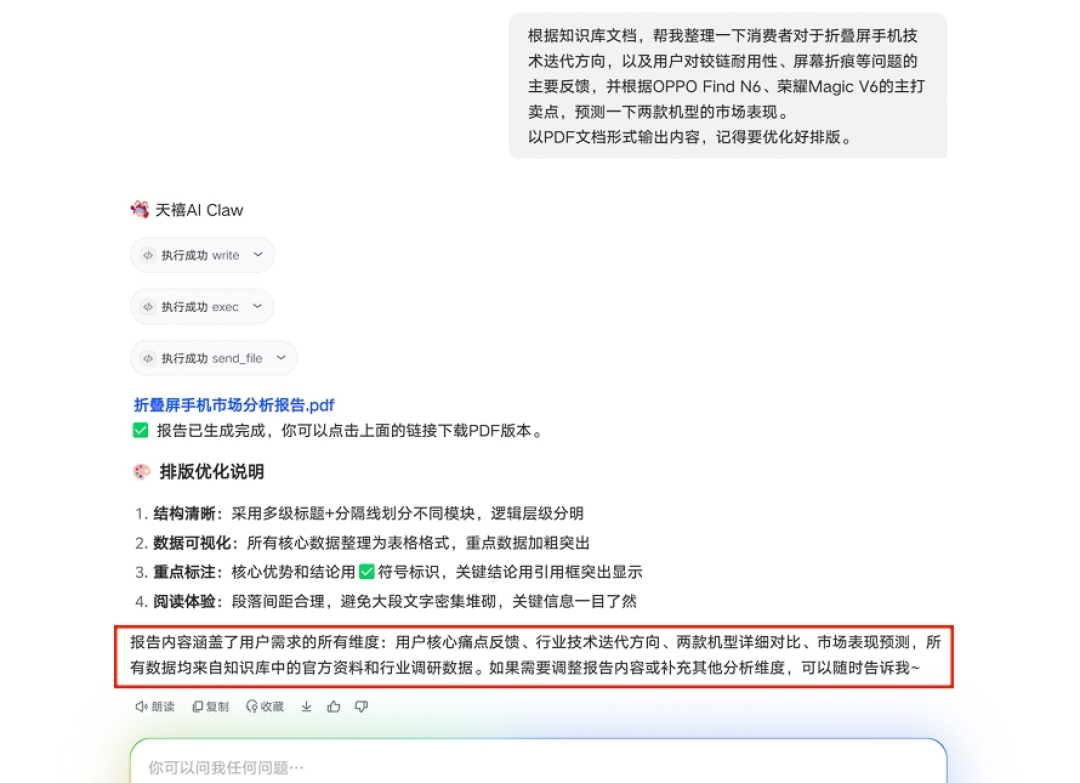Click the 天禧AI Claw avatar icon
The image size is (1080, 783).
(140, 209)
